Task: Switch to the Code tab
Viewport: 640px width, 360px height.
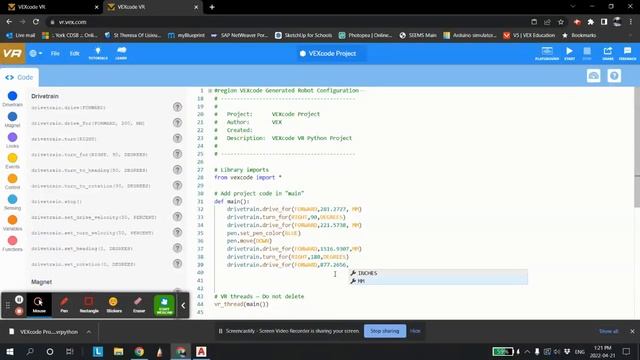Action: click(19, 77)
